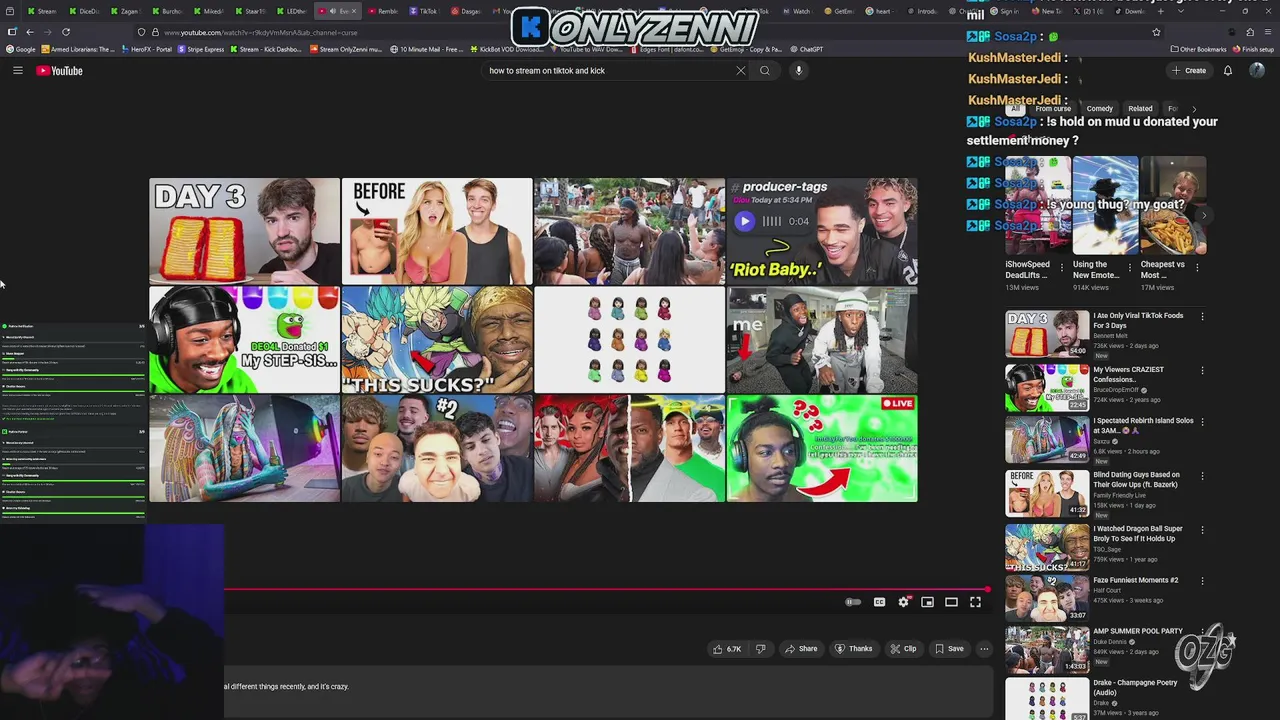
Task: Open 'Riot Baby' producer-tags end-screen thumbnail
Action: (x=822, y=231)
